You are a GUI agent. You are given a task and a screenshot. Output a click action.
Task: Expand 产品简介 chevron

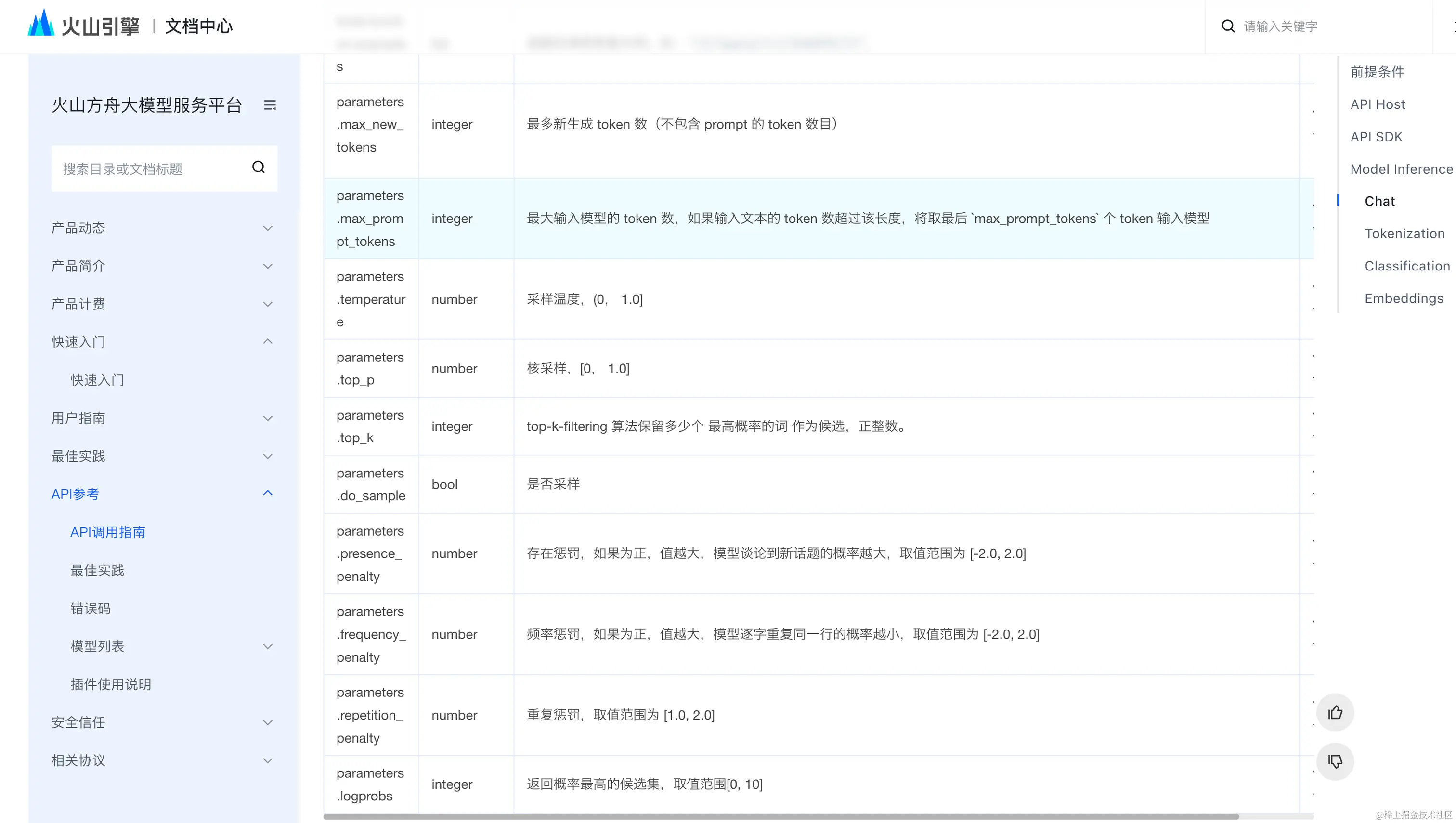pyautogui.click(x=268, y=266)
